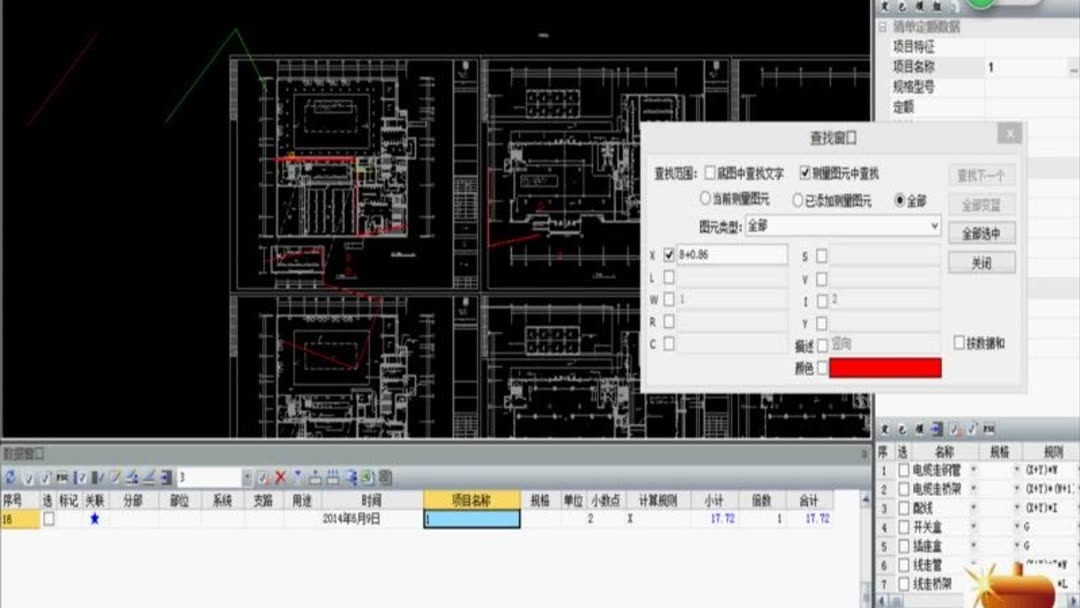Image resolution: width=1080 pixels, height=608 pixels.
Task: Open the numeric dropdown showing 3 in the toolbar
Action: click(246, 478)
